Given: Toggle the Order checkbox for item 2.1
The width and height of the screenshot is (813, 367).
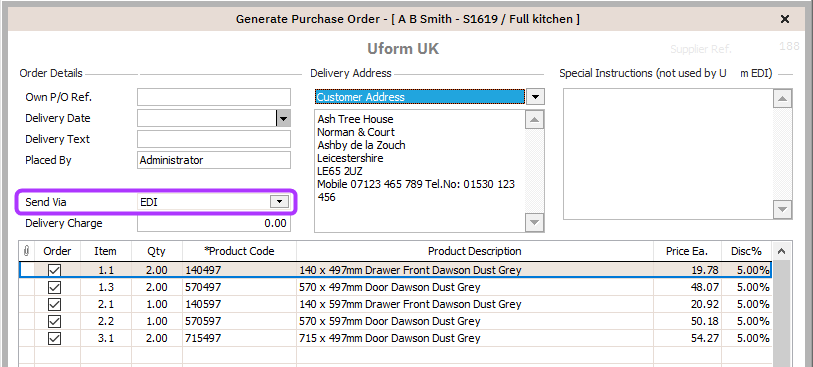Looking at the screenshot, I should click(54, 304).
